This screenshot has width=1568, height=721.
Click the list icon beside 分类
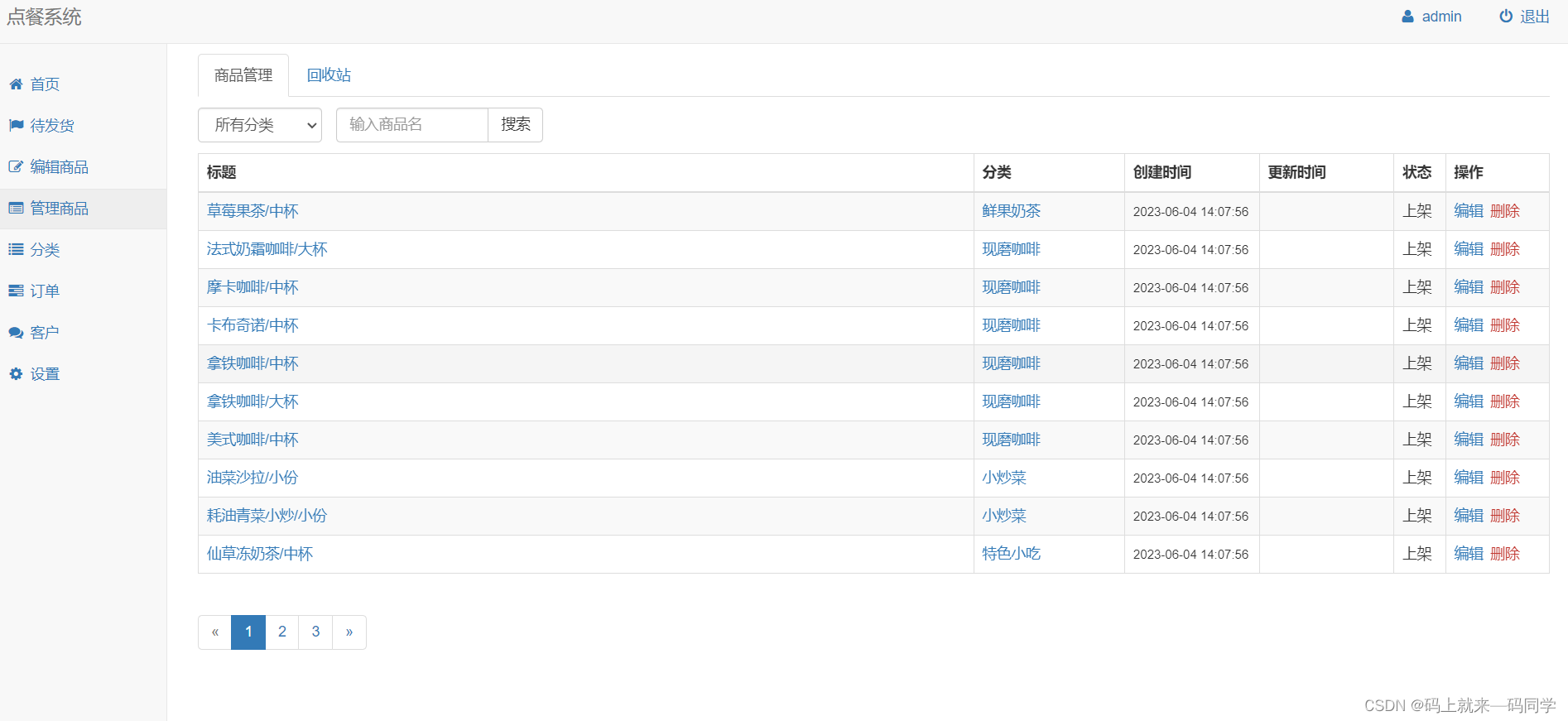tap(16, 250)
